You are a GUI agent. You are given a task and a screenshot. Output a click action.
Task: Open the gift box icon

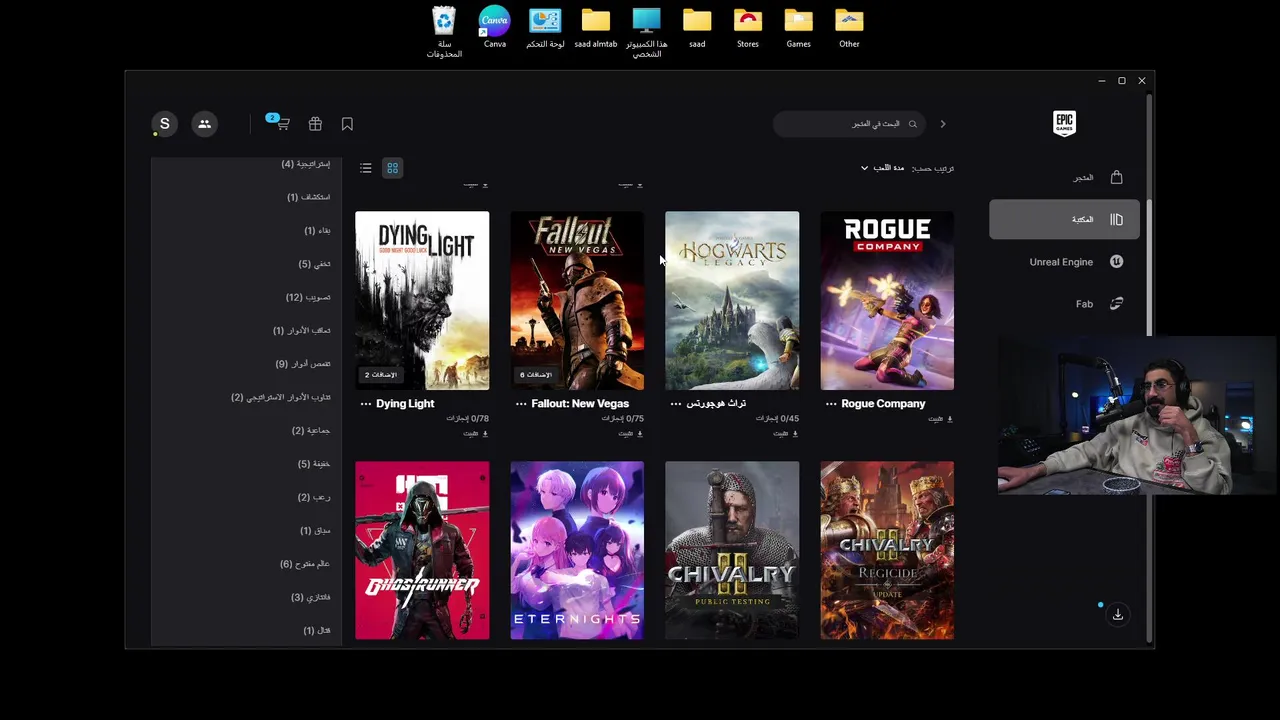(x=315, y=124)
